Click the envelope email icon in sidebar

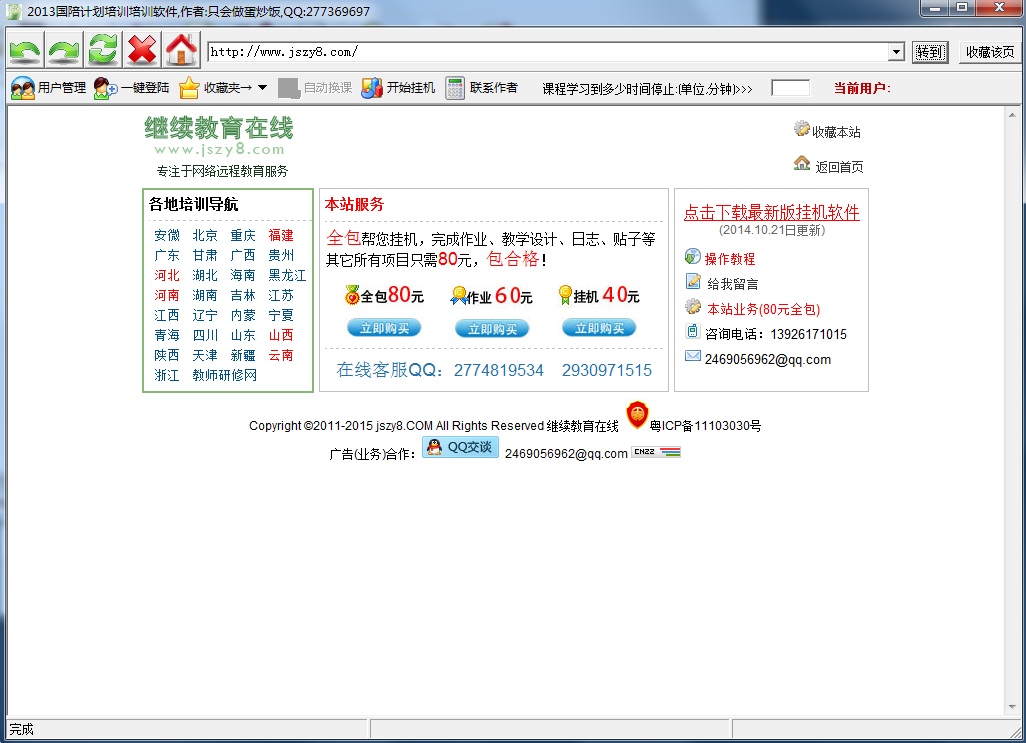coord(692,356)
